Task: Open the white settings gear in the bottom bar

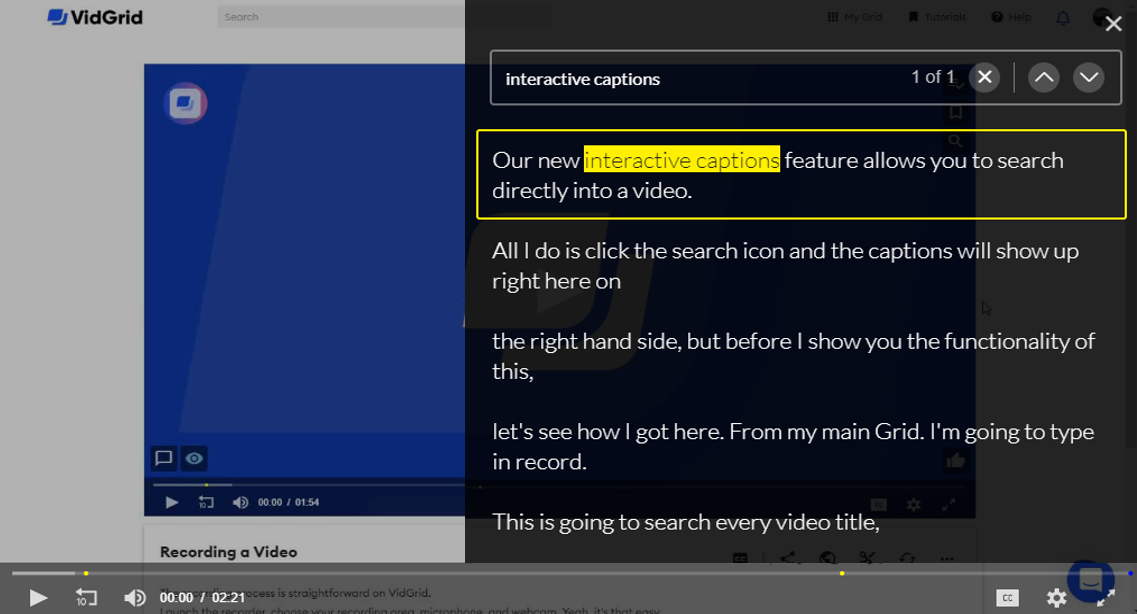Action: tap(1057, 597)
